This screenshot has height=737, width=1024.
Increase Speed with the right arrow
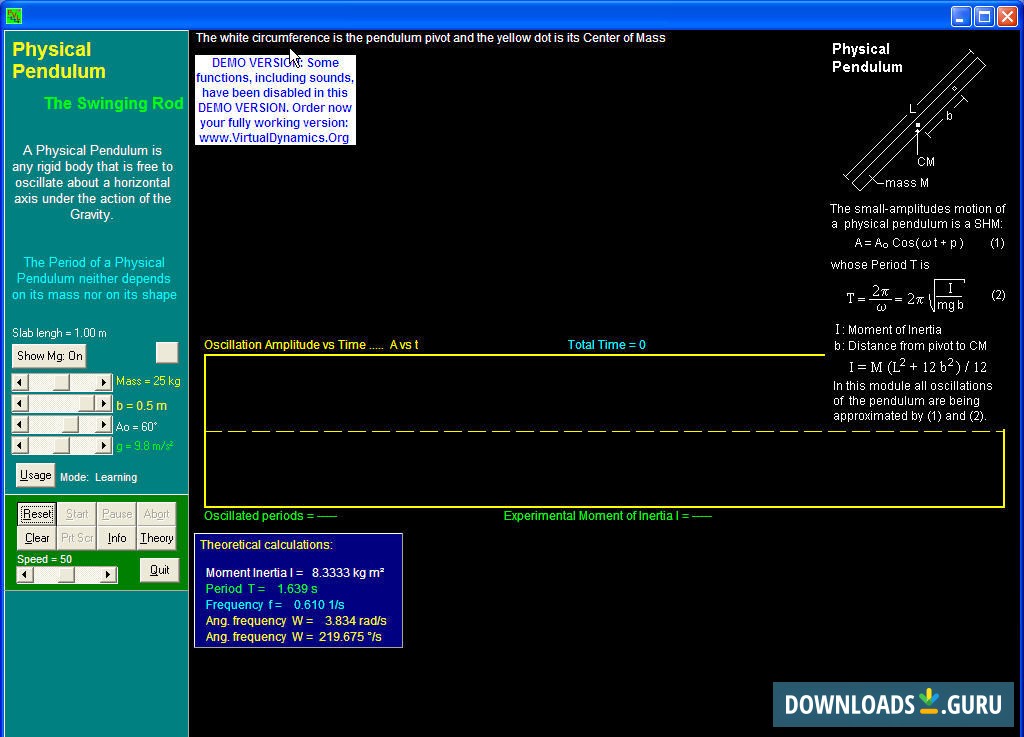tap(109, 575)
